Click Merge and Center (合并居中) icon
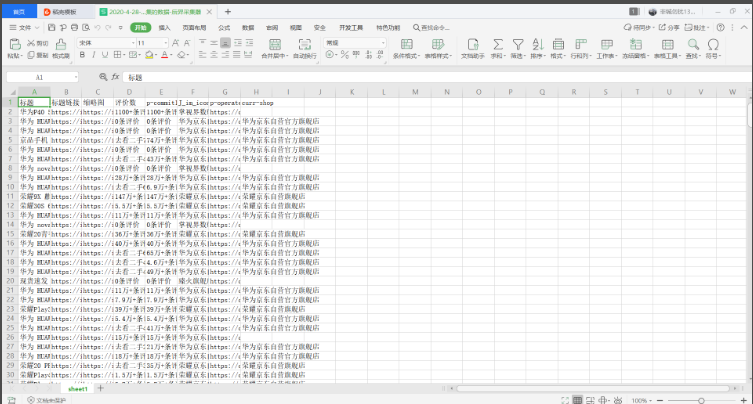The width and height of the screenshot is (753, 404). (275, 45)
